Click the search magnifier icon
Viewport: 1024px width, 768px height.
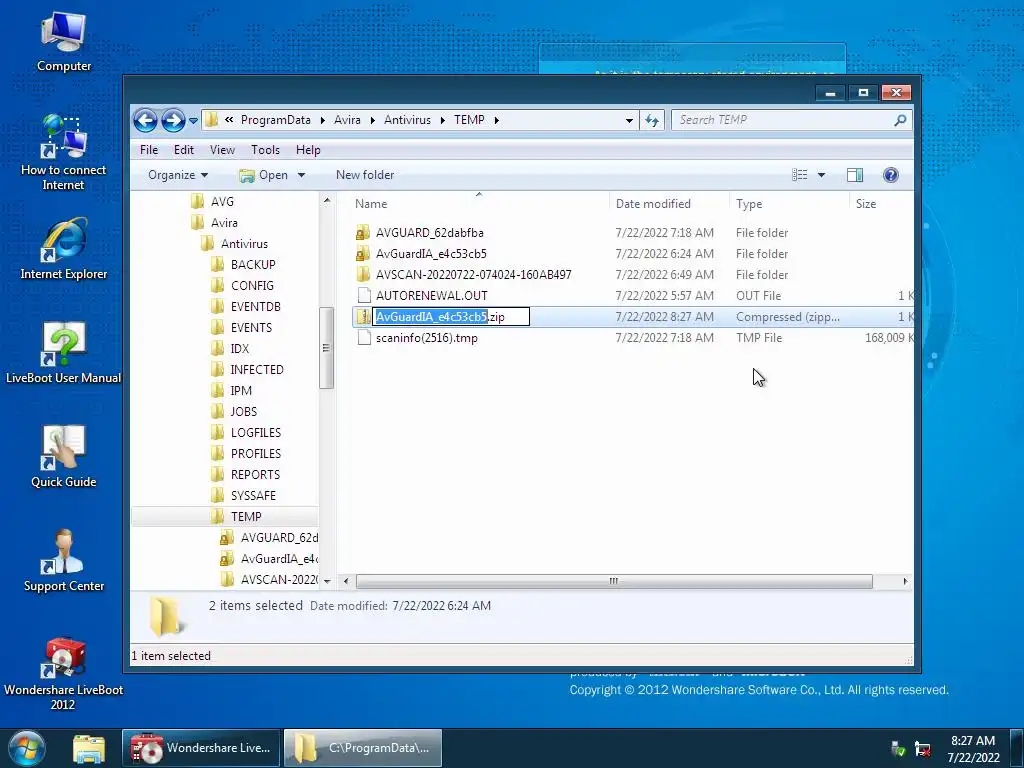pos(900,120)
